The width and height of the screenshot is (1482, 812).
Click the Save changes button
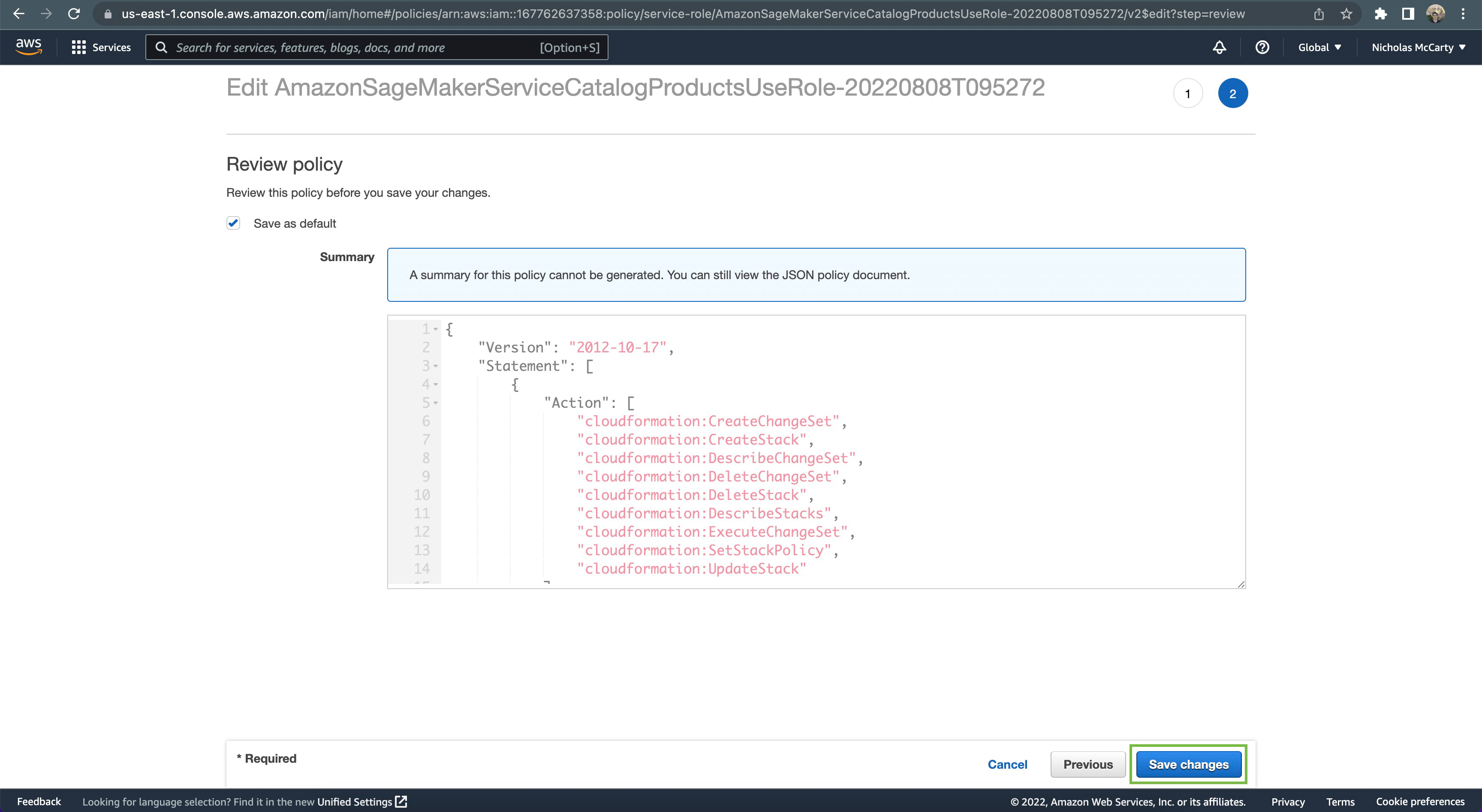point(1188,764)
